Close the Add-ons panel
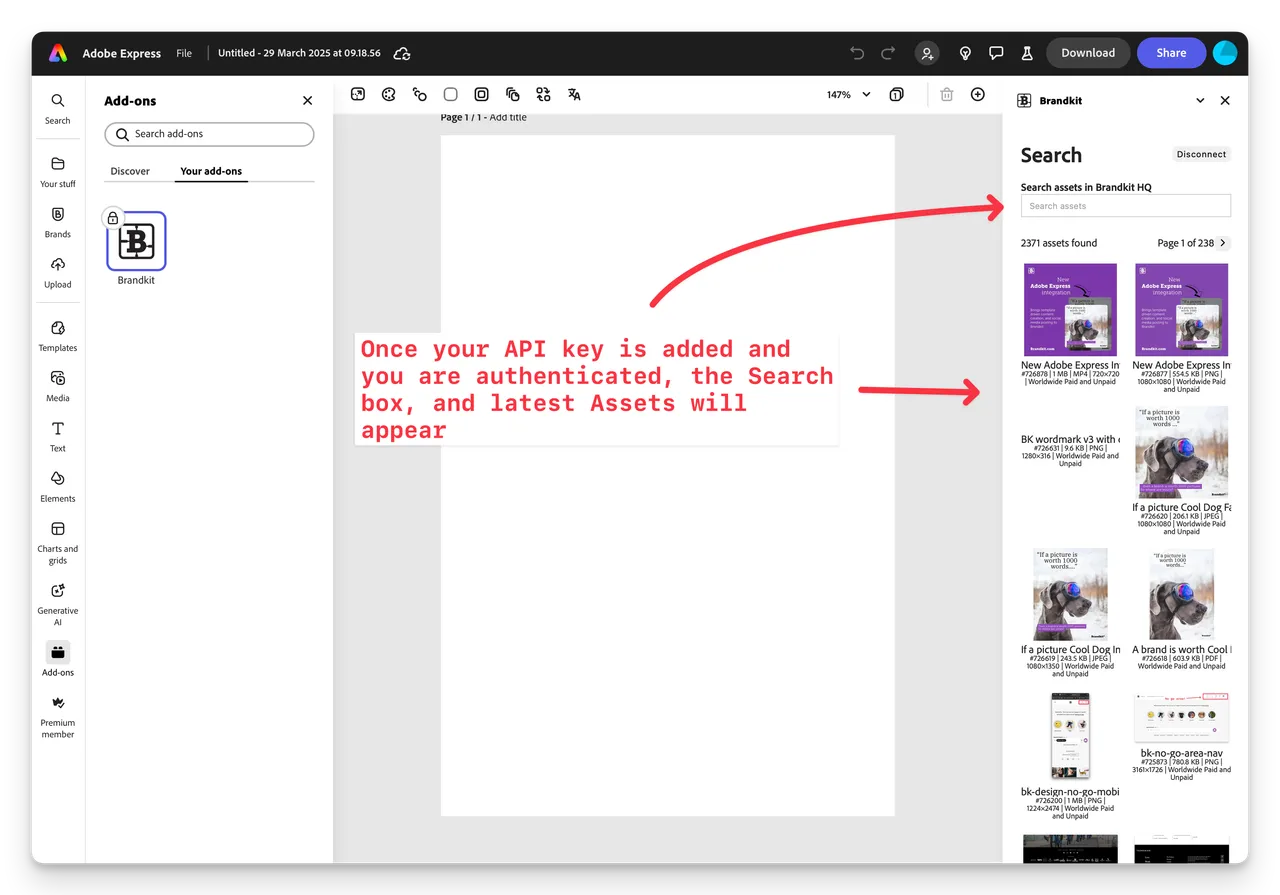This screenshot has width=1280, height=895. click(x=307, y=101)
